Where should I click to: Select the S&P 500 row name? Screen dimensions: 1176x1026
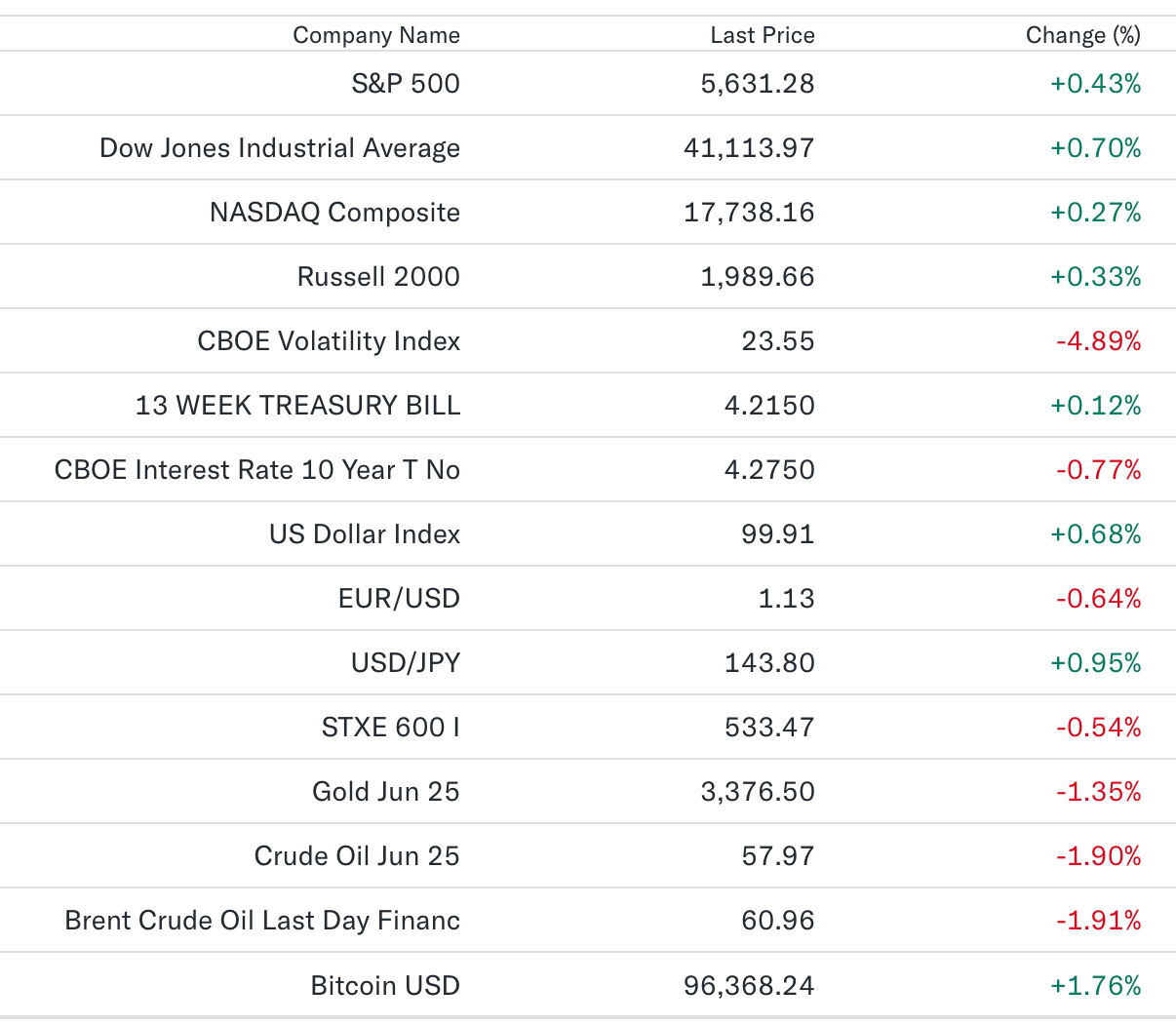pyautogui.click(x=406, y=84)
